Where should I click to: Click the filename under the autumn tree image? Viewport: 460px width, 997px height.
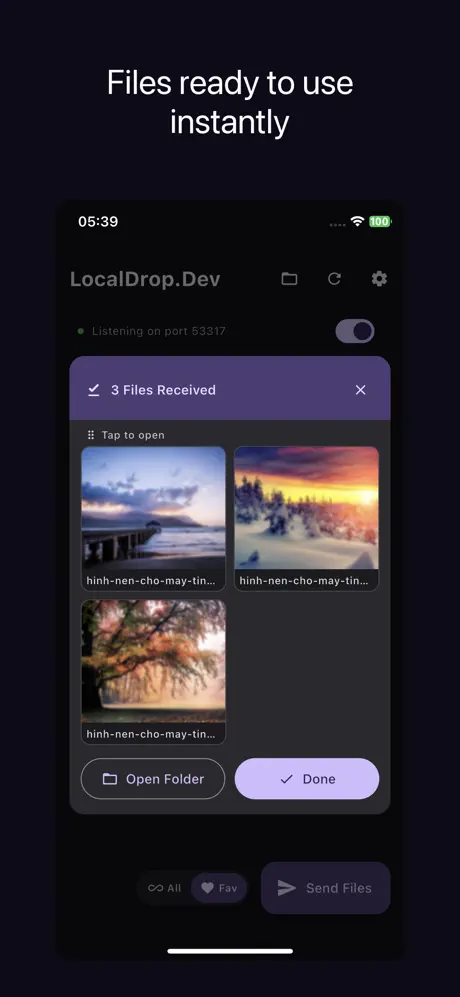click(x=151, y=734)
